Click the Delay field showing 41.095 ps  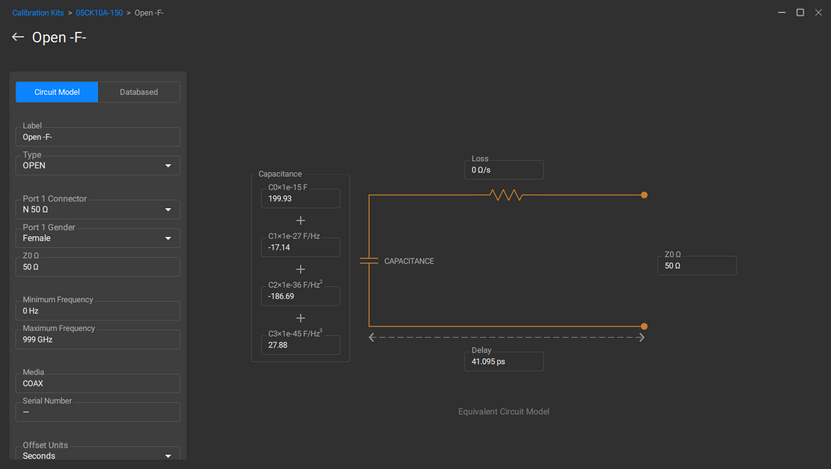pos(504,361)
